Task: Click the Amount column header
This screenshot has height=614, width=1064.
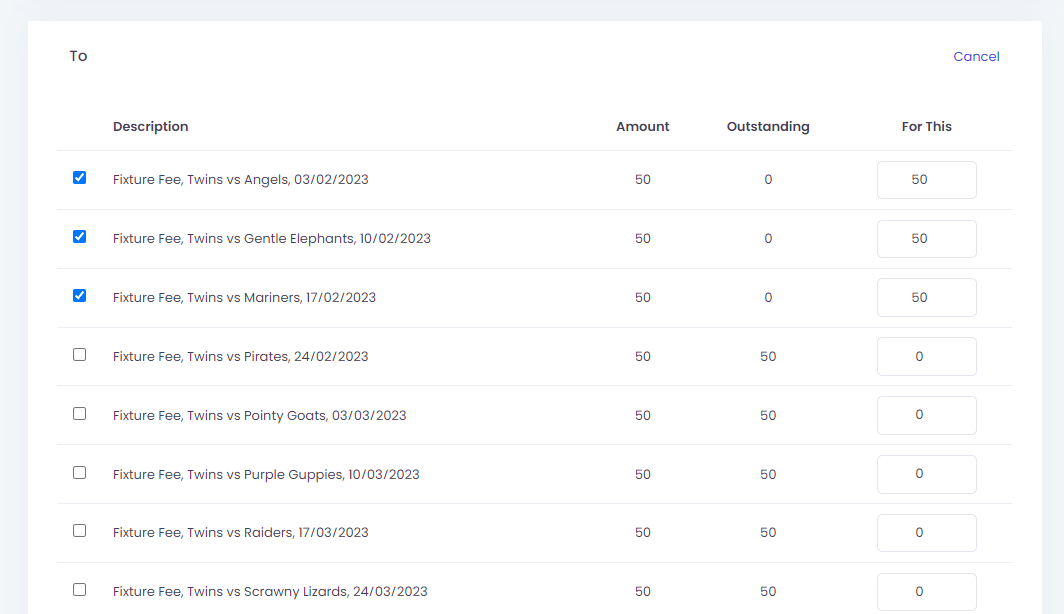Action: [x=643, y=127]
